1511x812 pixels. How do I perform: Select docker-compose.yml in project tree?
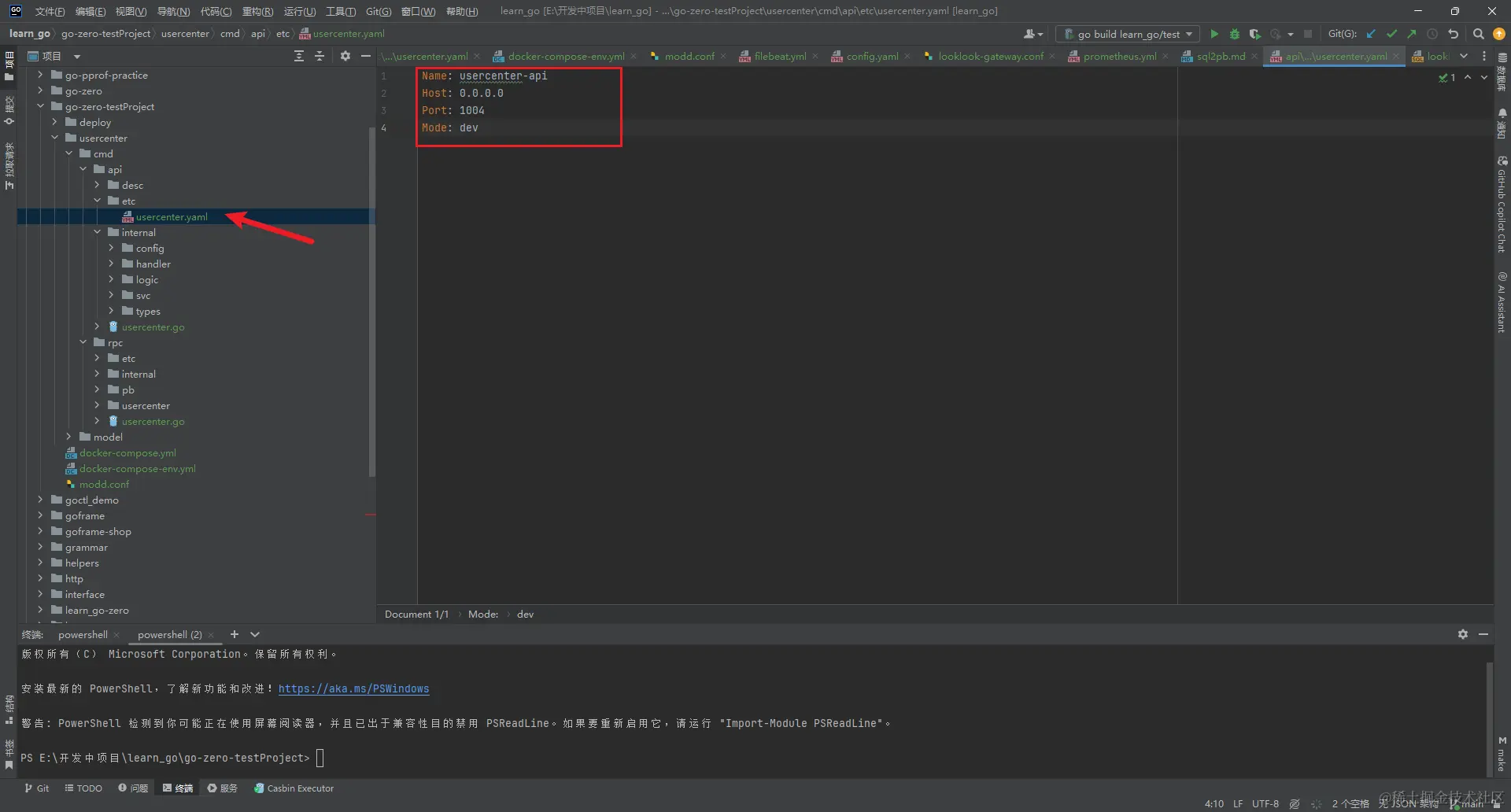coord(127,452)
